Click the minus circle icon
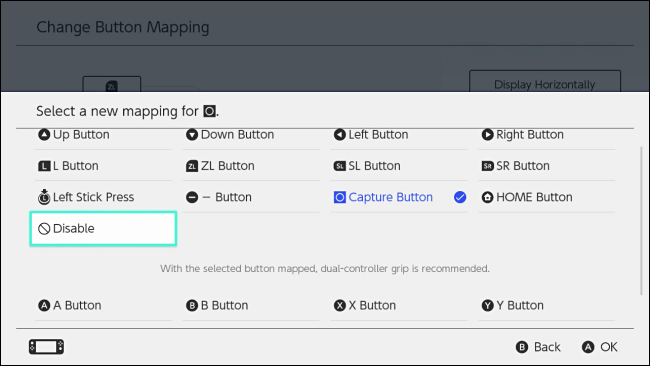650x366 pixels. click(192, 197)
